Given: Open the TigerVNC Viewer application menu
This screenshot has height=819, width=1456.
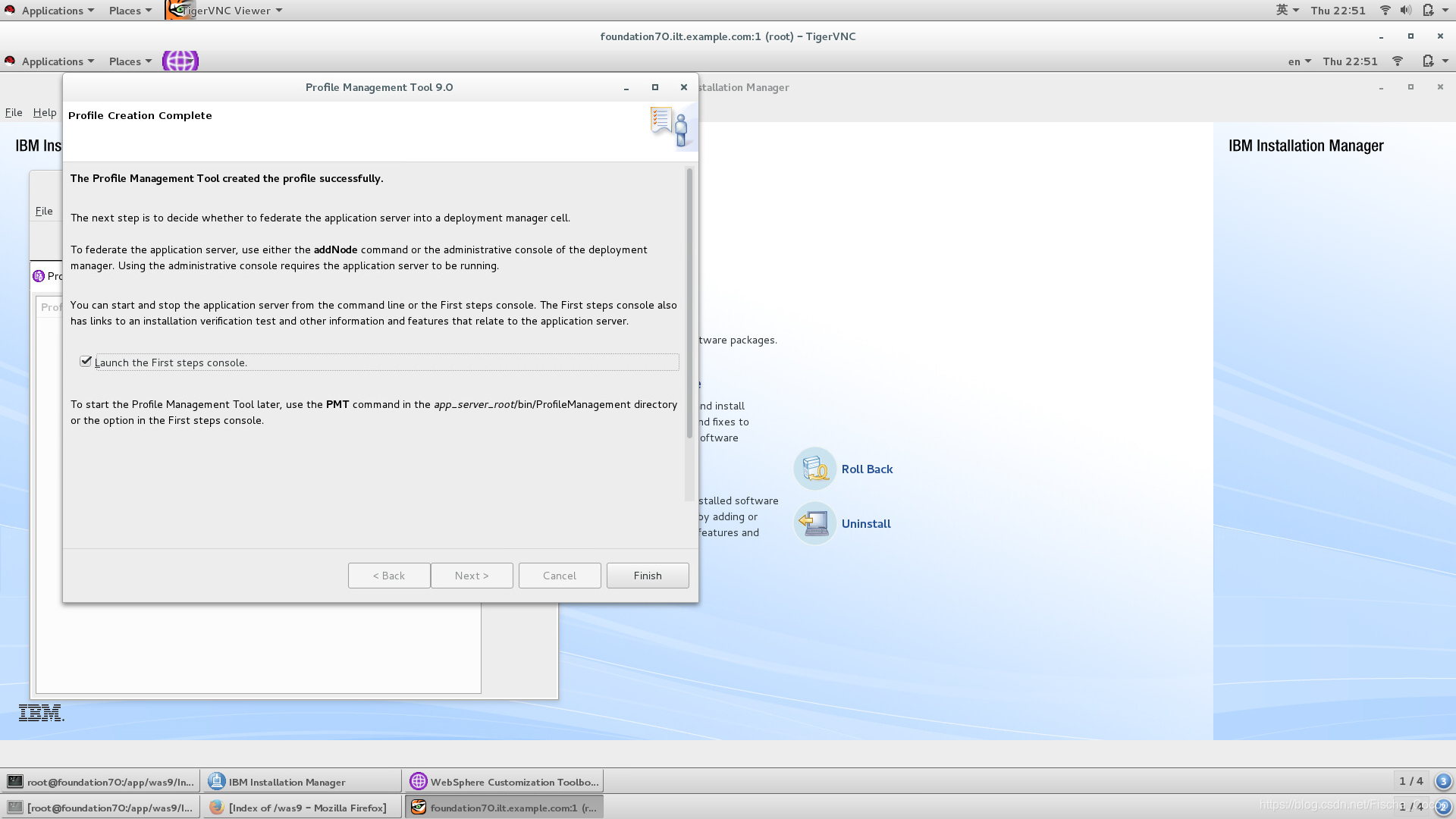Looking at the screenshot, I should coord(225,11).
